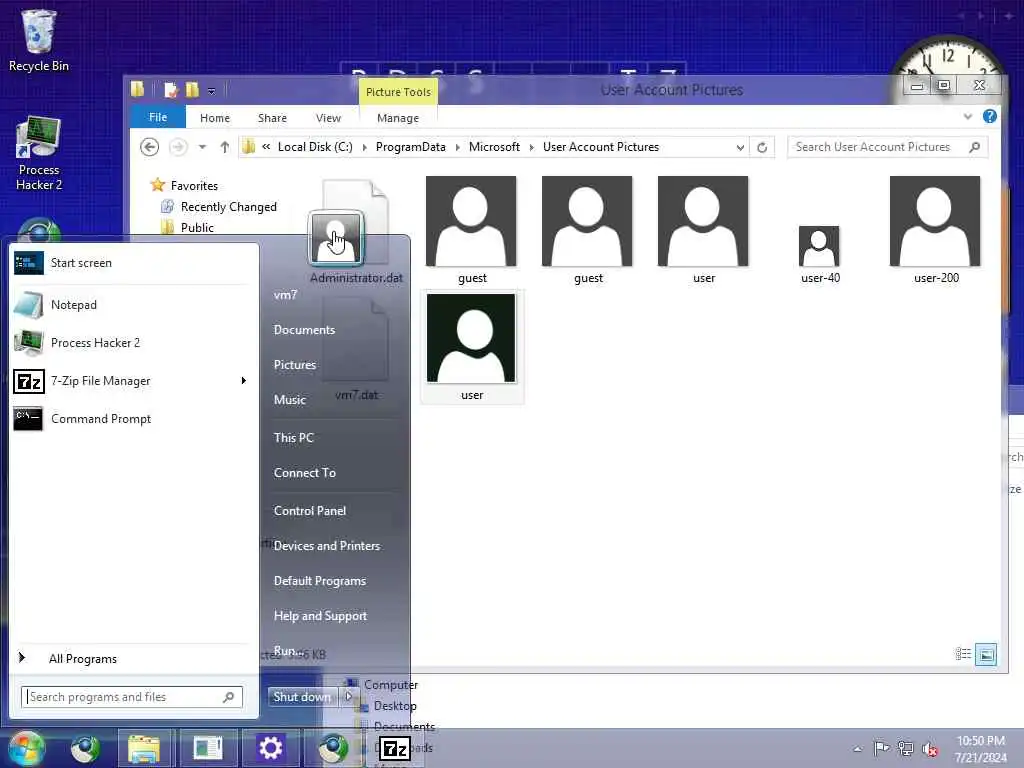1024x768 pixels.
Task: Open Devices and Printers from the Start menu
Action: tap(327, 546)
